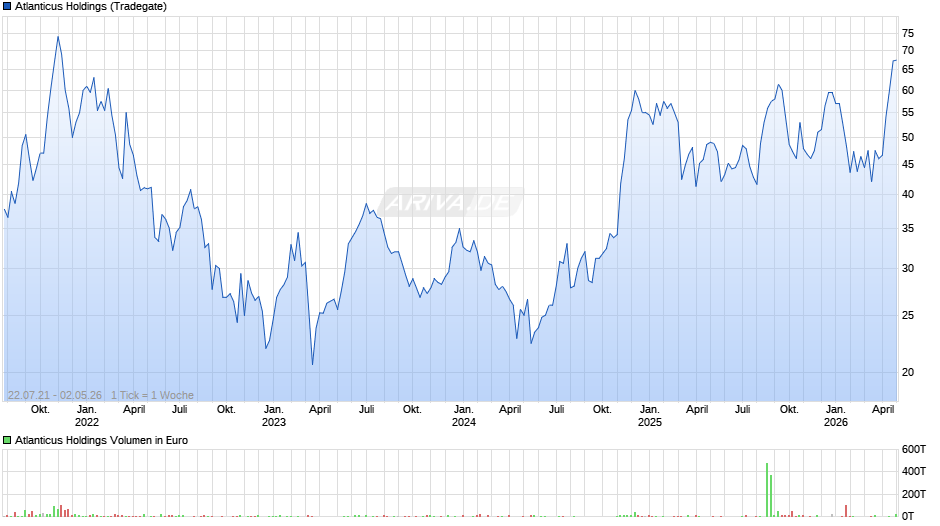Click the 'Jan. 2022' time axis label

tap(86, 416)
